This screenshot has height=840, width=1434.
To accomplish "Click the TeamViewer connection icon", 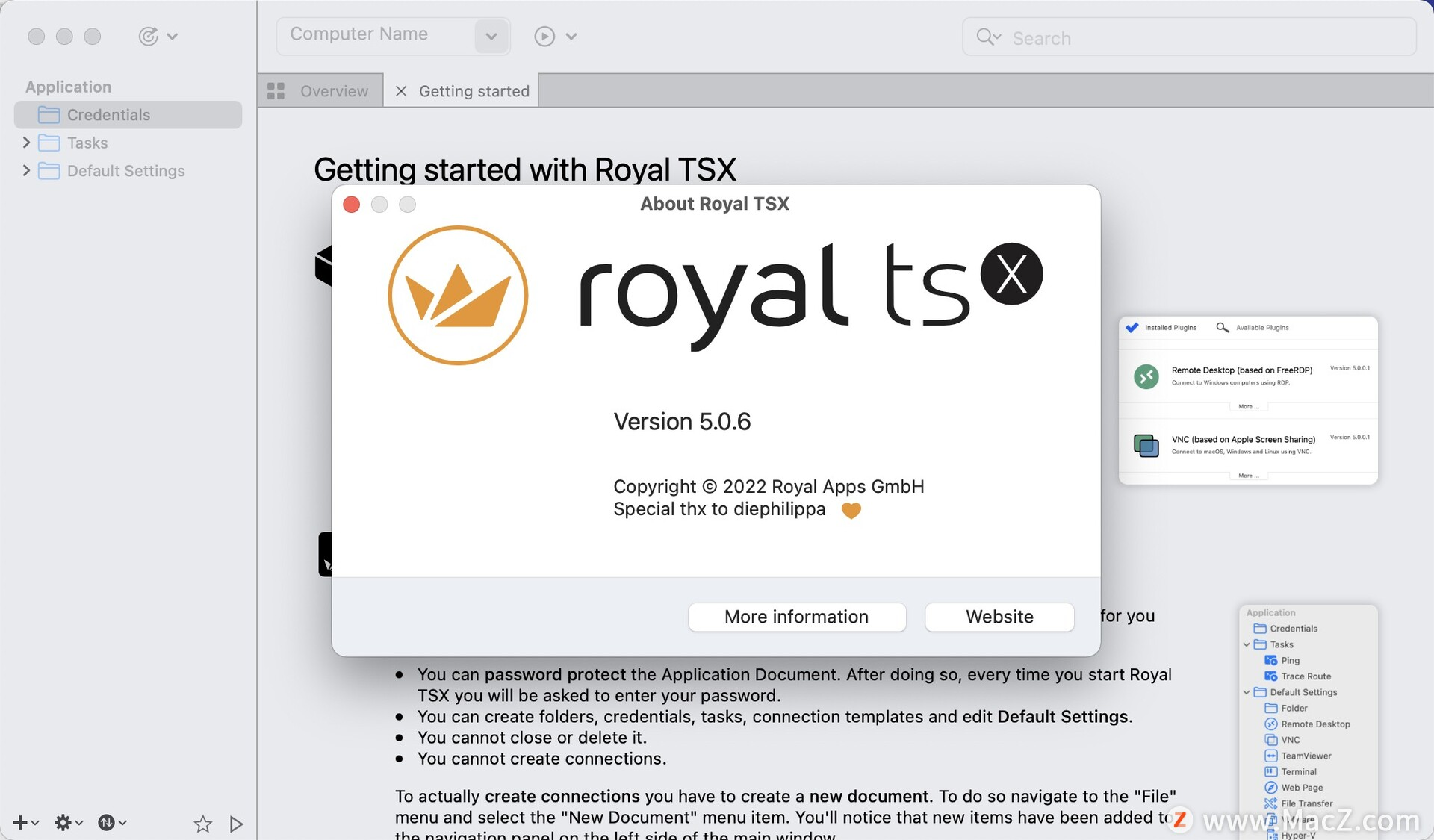I will (x=1272, y=756).
